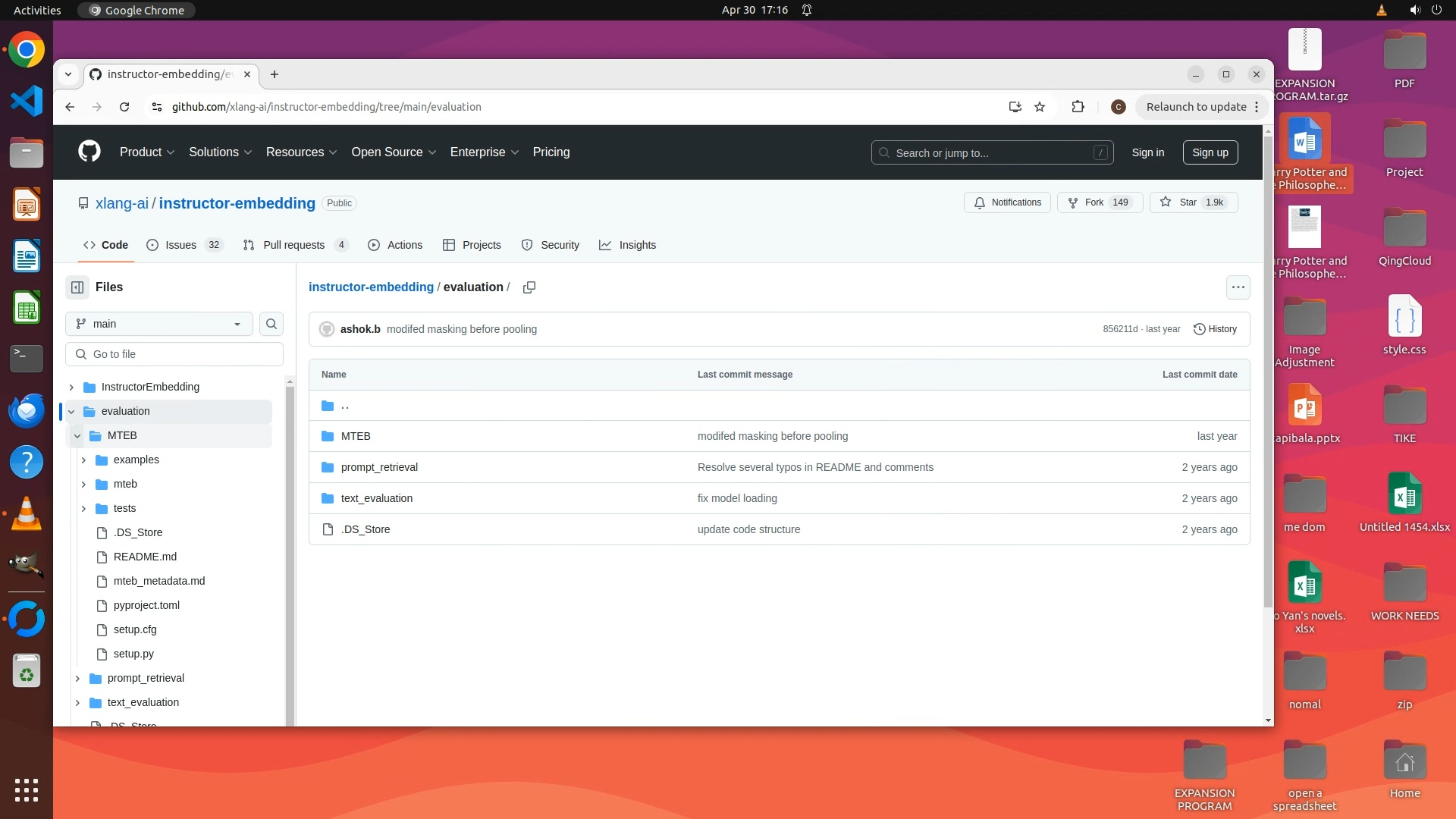Expand the InstructorEmbedding tree folder
Viewport: 1456px width, 819px height.
pos(71,388)
